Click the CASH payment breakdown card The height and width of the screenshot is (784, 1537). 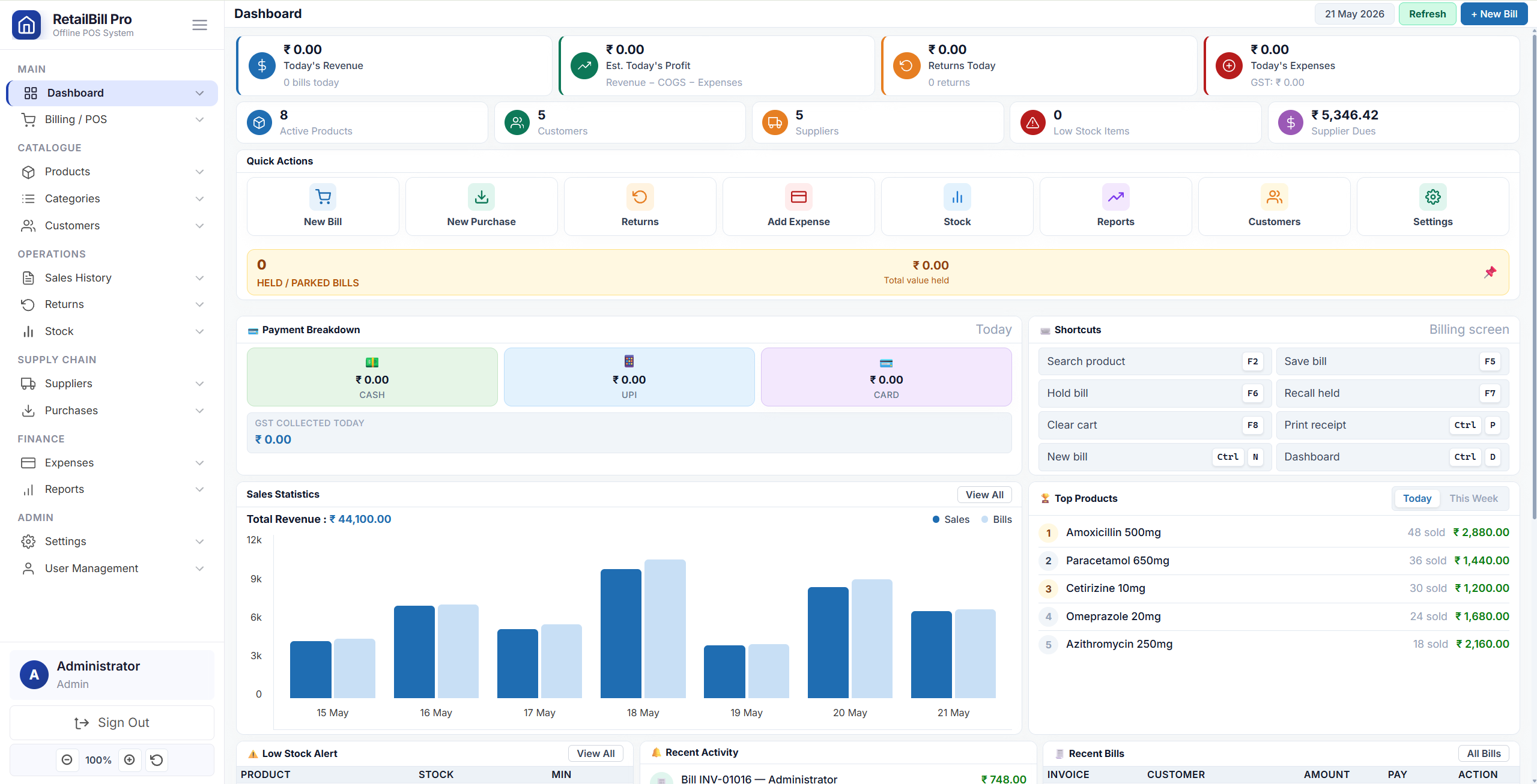pos(372,377)
